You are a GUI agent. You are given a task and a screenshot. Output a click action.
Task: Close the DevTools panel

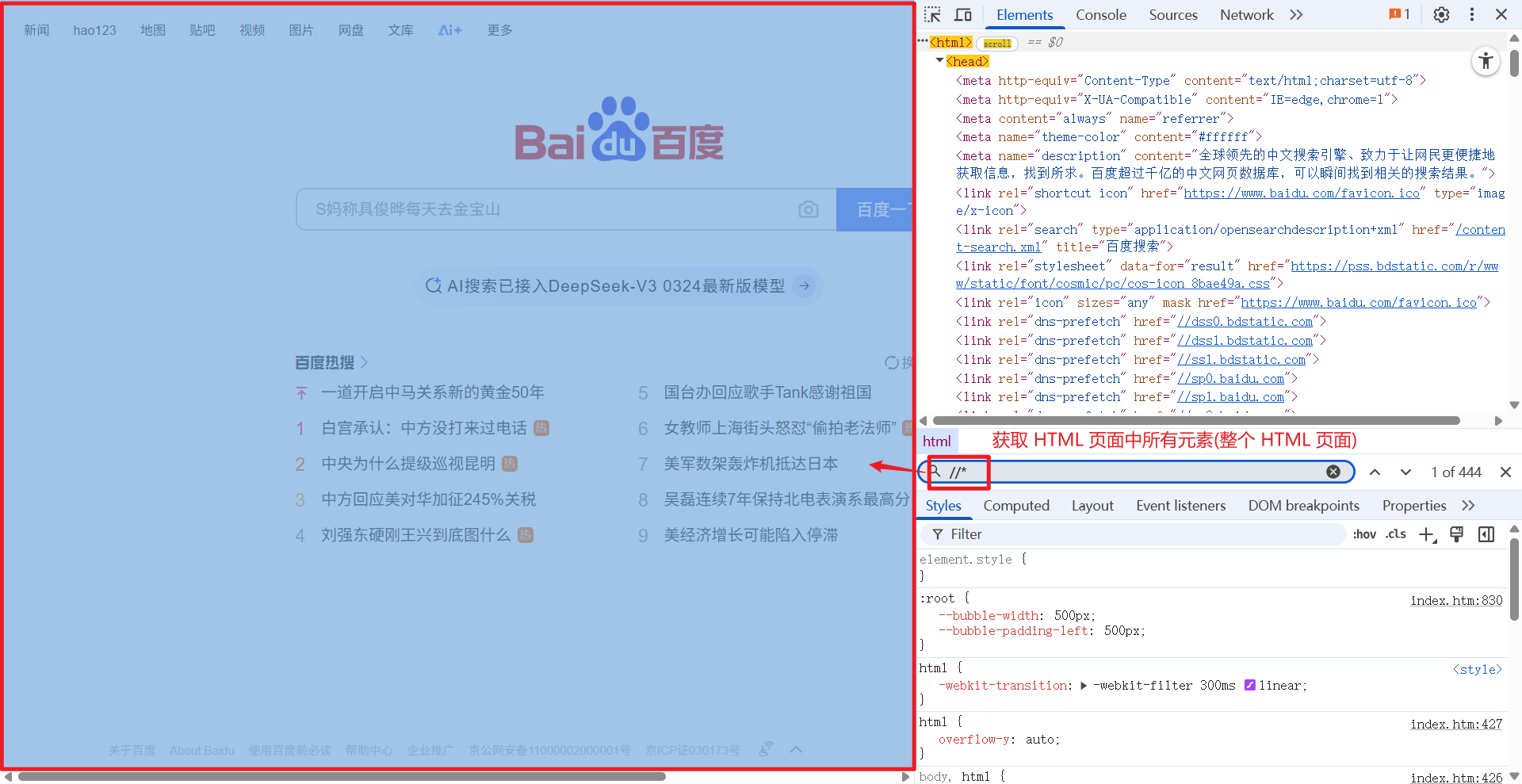coord(1501,14)
